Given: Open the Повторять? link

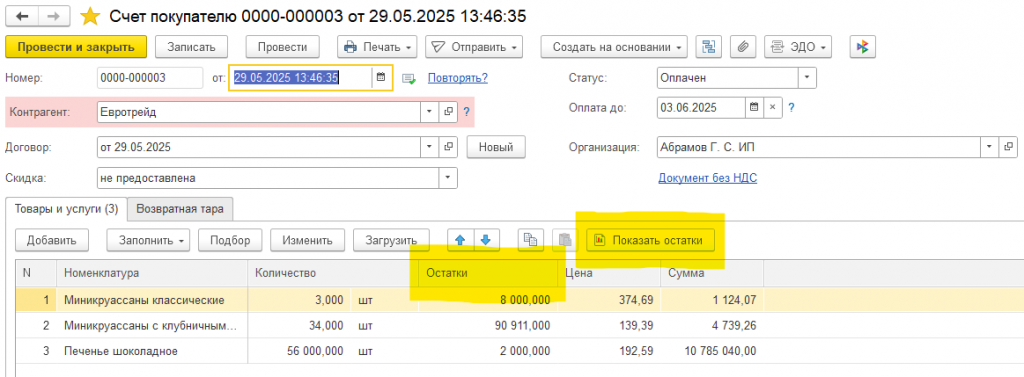Looking at the screenshot, I should coord(458,78).
